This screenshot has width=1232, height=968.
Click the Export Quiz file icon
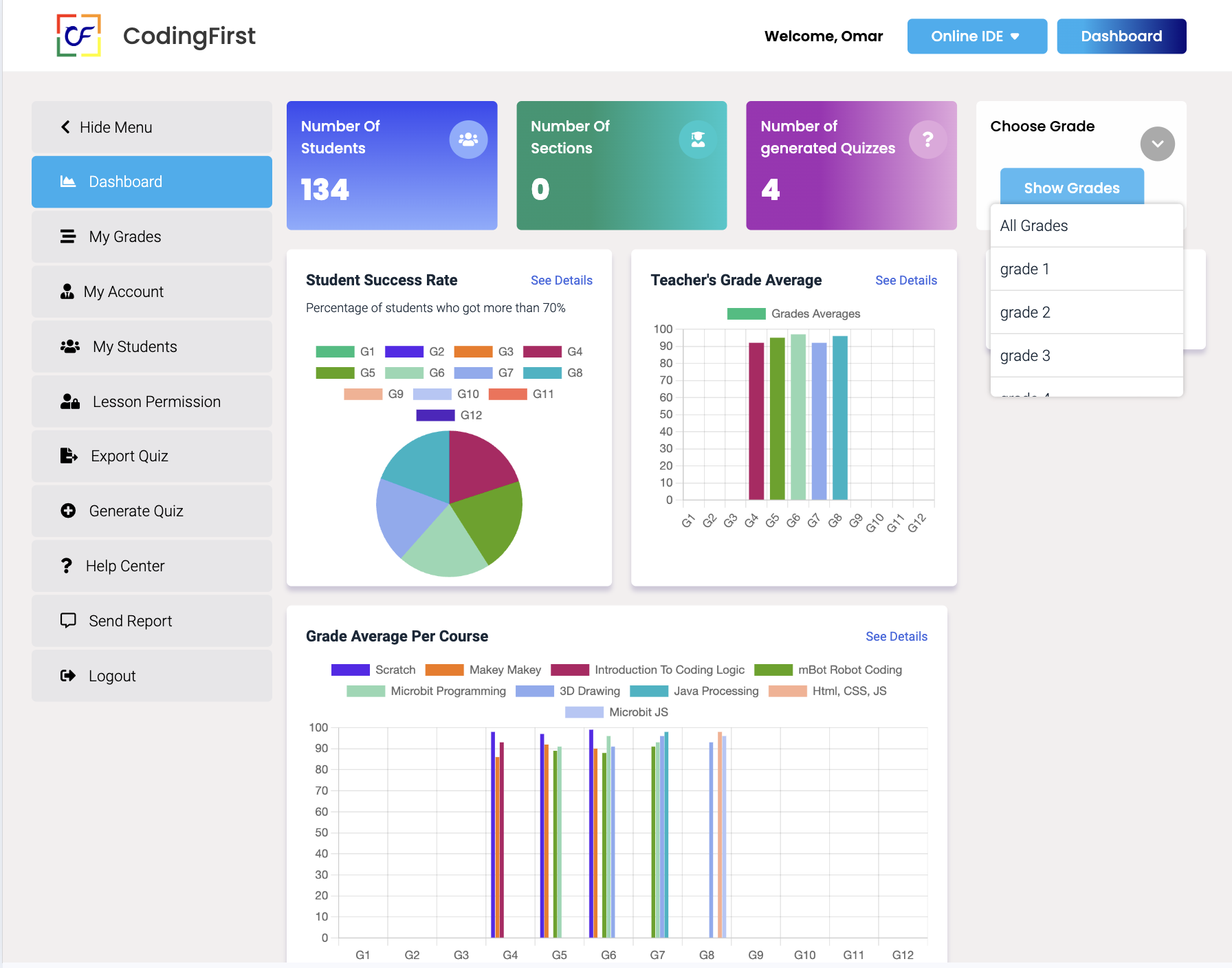[x=69, y=456]
